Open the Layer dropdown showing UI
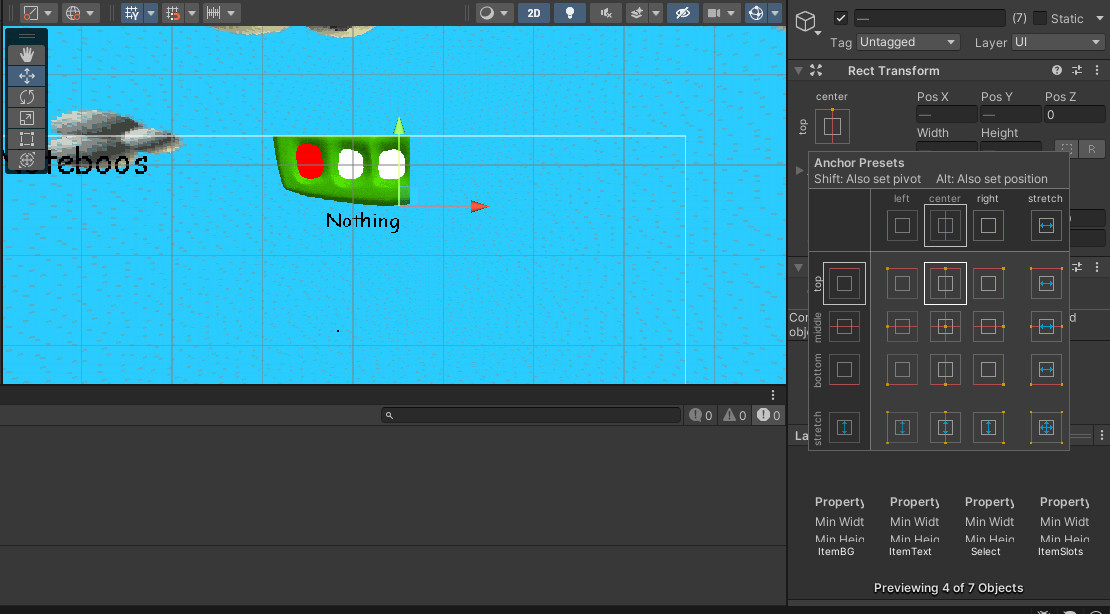 1057,42
